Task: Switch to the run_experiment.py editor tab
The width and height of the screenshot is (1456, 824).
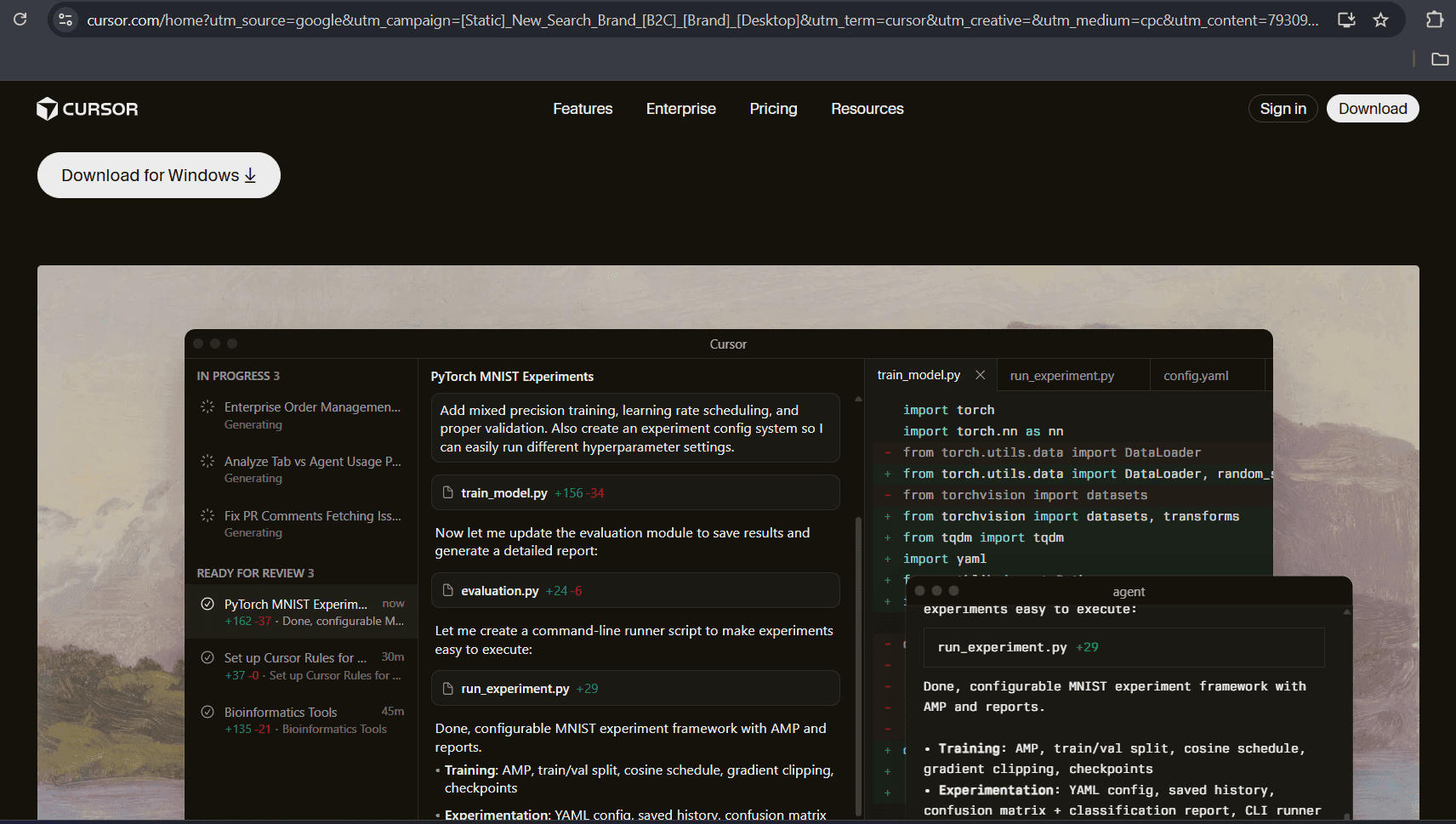Action: (1073, 376)
